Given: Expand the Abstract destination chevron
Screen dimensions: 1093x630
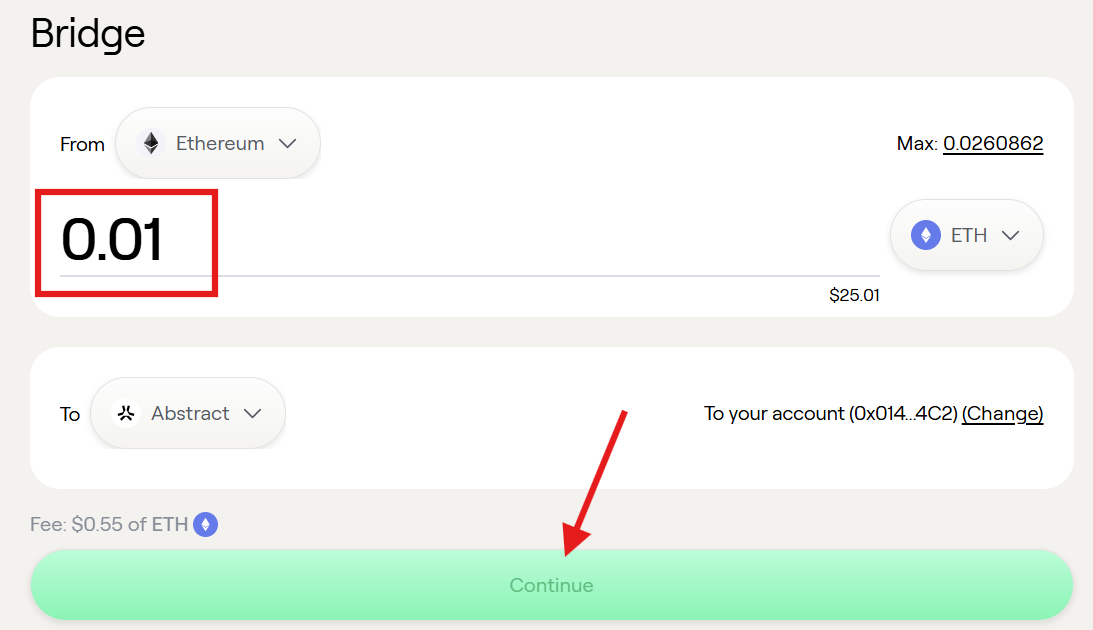Looking at the screenshot, I should (x=252, y=414).
